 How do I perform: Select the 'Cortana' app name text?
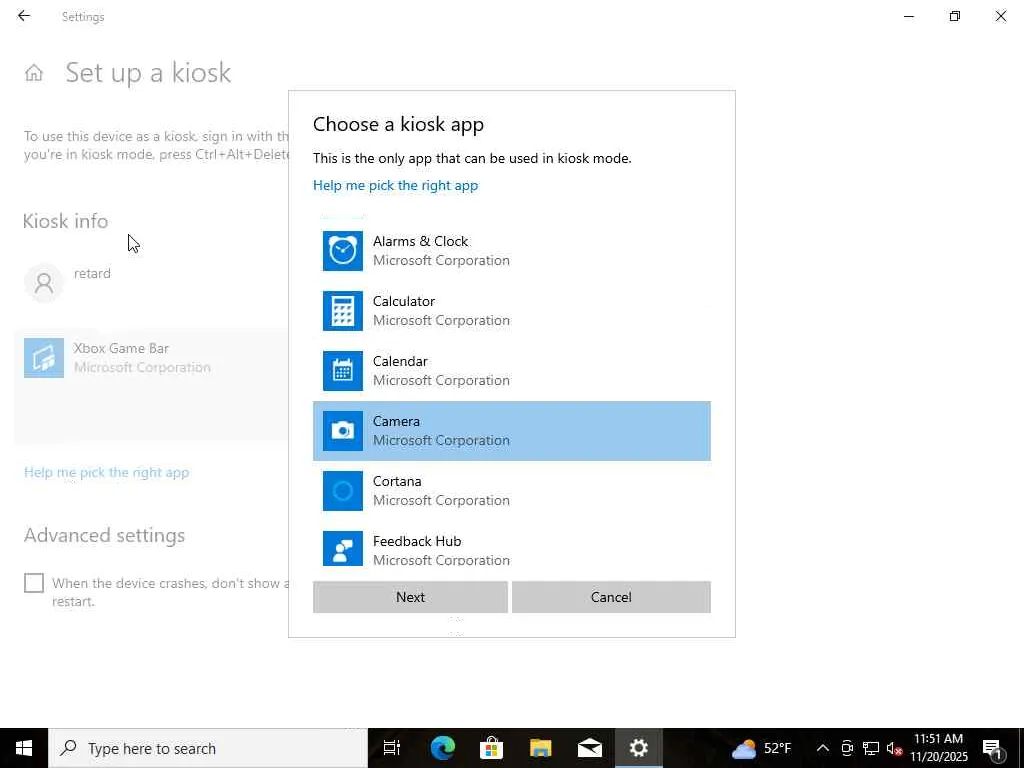pos(397,481)
